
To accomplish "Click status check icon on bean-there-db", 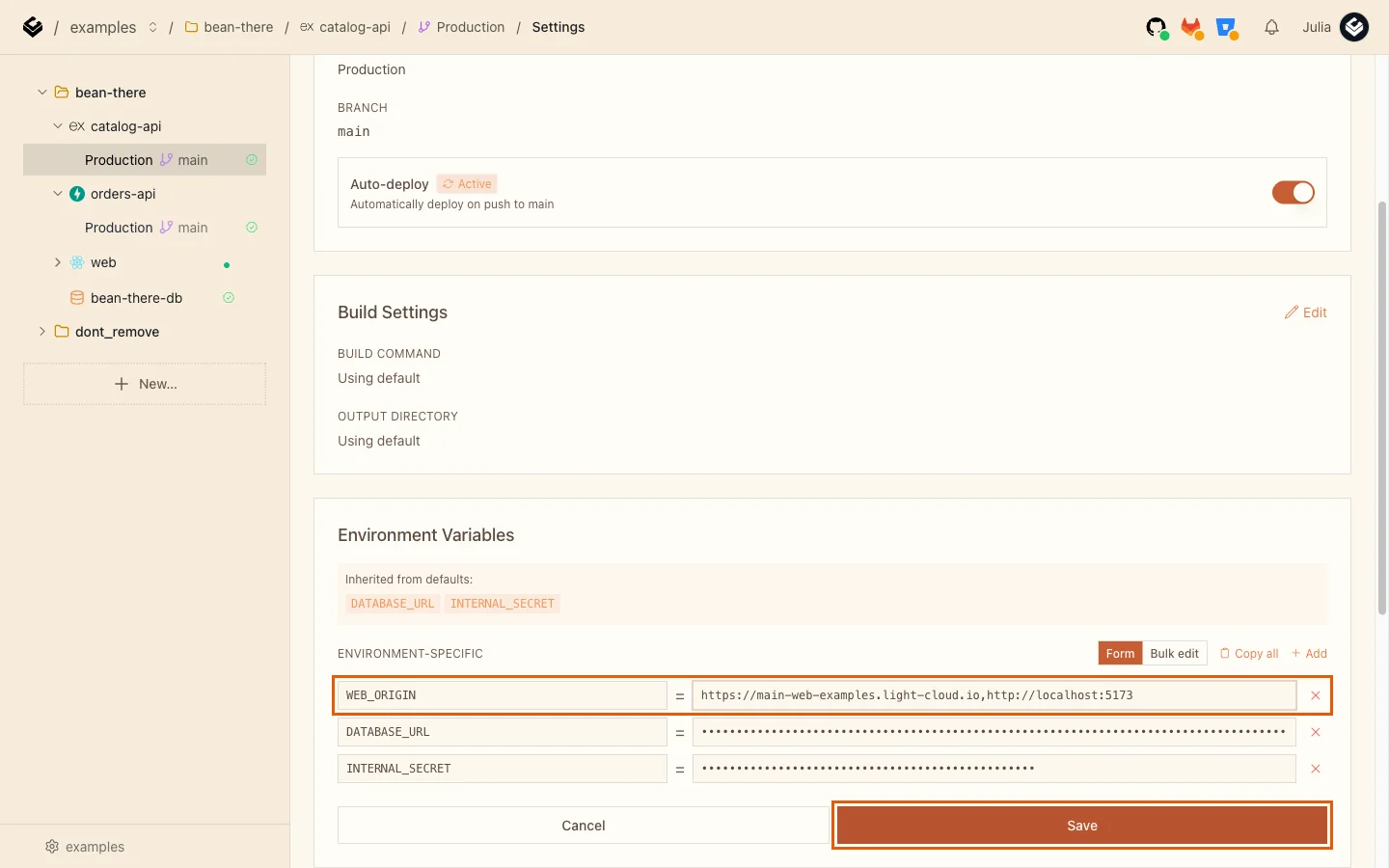I will click(x=229, y=298).
